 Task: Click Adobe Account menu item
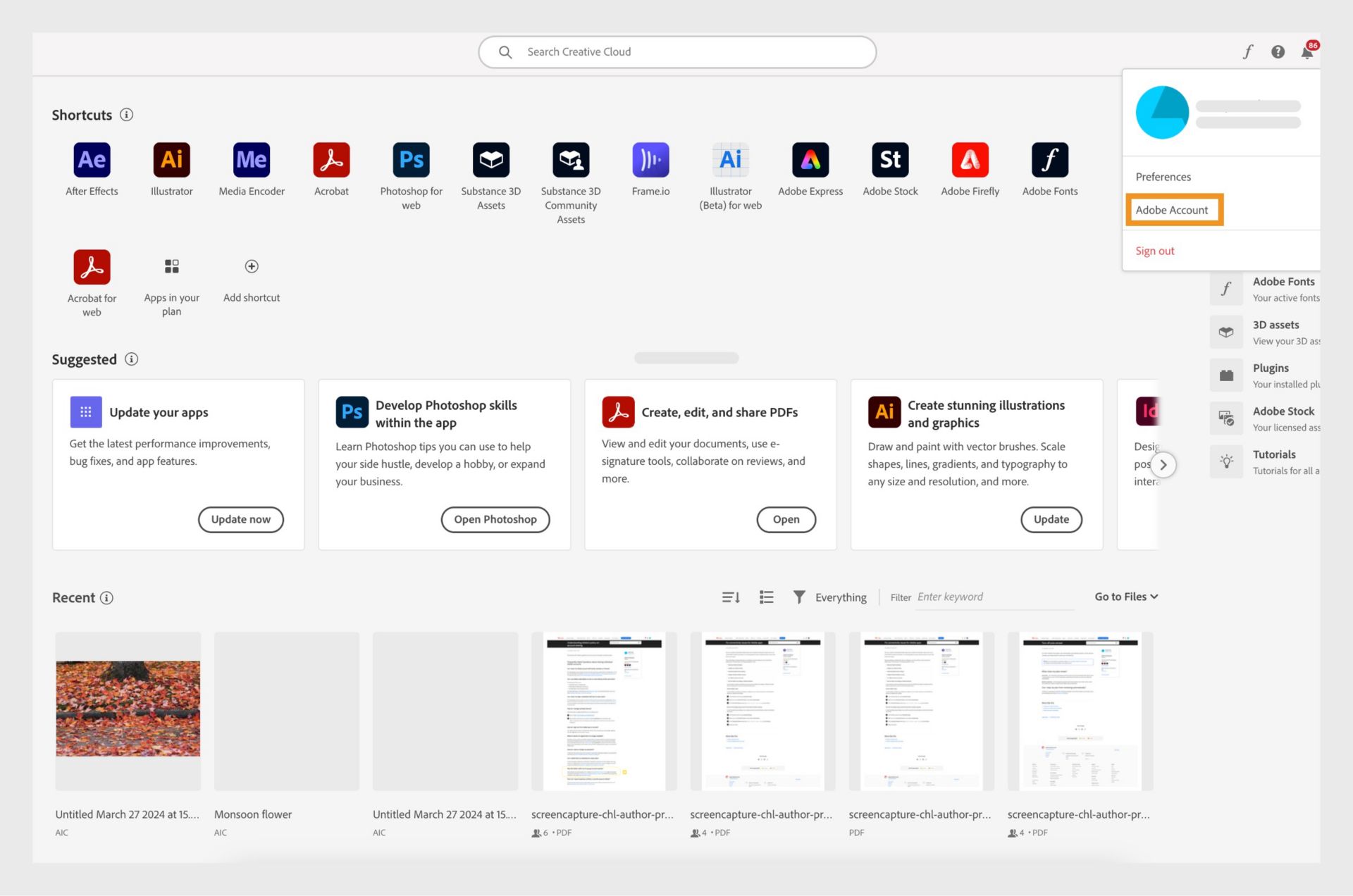pos(1174,209)
